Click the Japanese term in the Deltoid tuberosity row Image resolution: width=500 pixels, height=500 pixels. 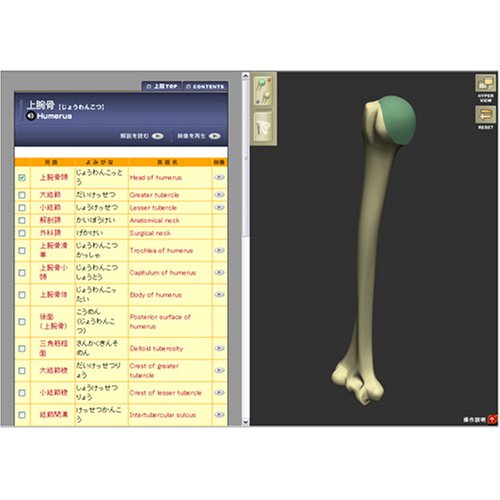[x=53, y=348]
